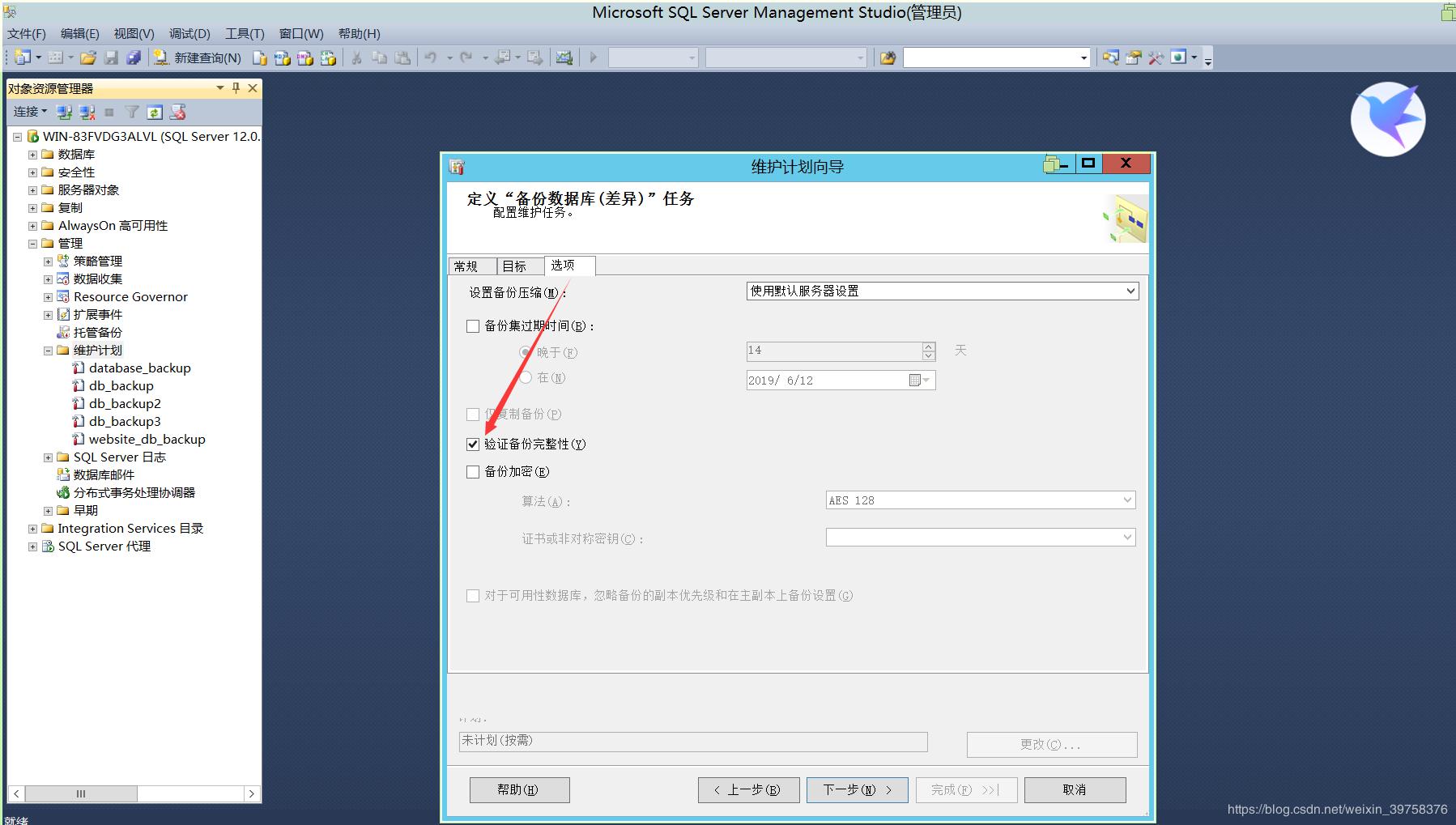Uncheck 验证备份完整性 (verify backup integrity)

pos(473,444)
